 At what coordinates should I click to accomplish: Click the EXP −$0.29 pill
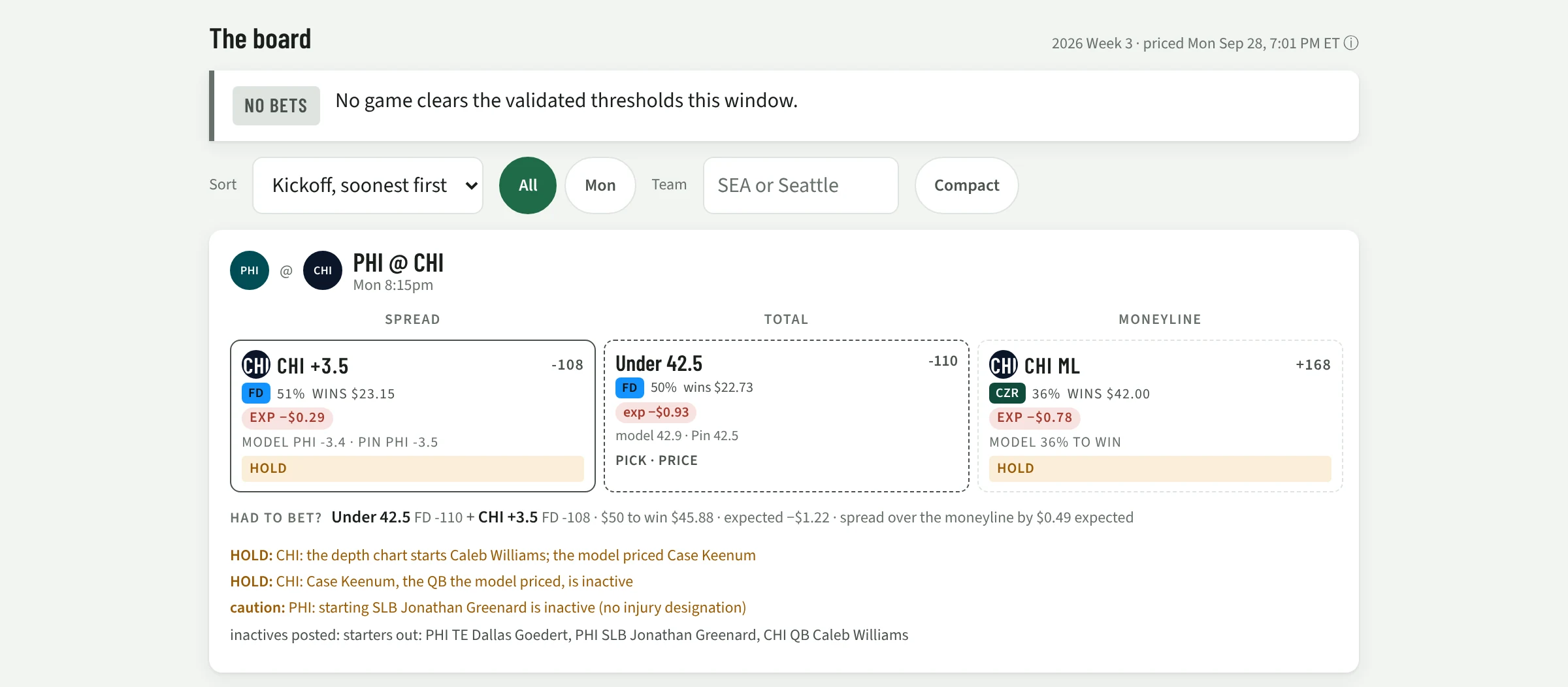(287, 418)
